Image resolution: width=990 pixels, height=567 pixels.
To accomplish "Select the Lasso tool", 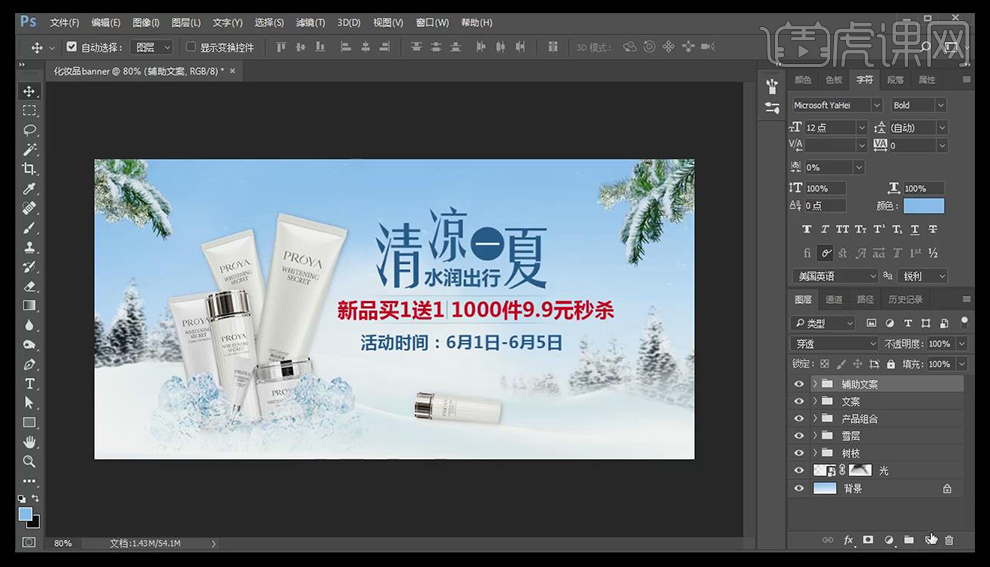I will point(29,130).
